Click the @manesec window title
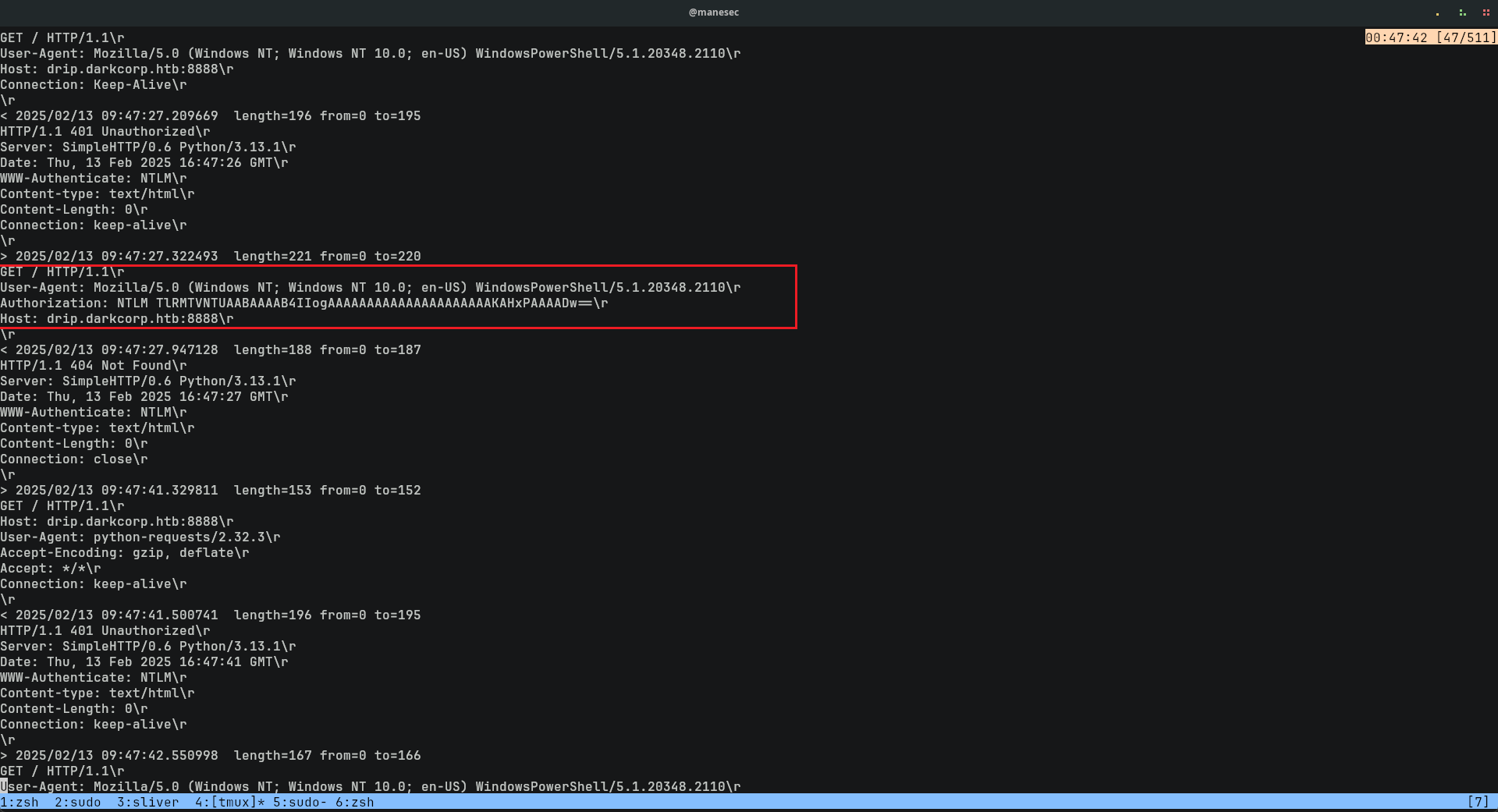Image resolution: width=1498 pixels, height=812 pixels. tap(713, 12)
